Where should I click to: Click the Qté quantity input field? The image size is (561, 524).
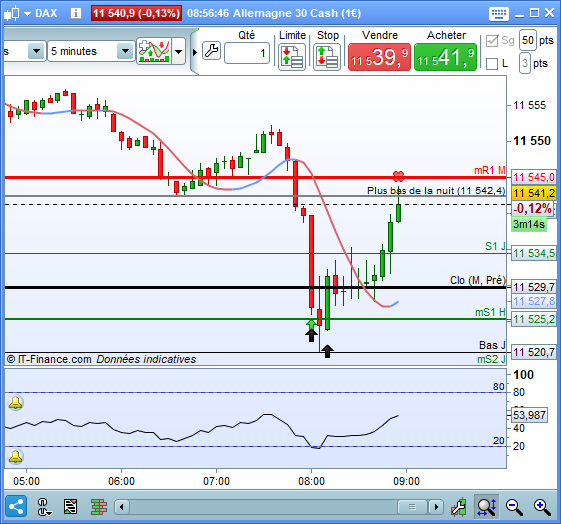(x=247, y=53)
